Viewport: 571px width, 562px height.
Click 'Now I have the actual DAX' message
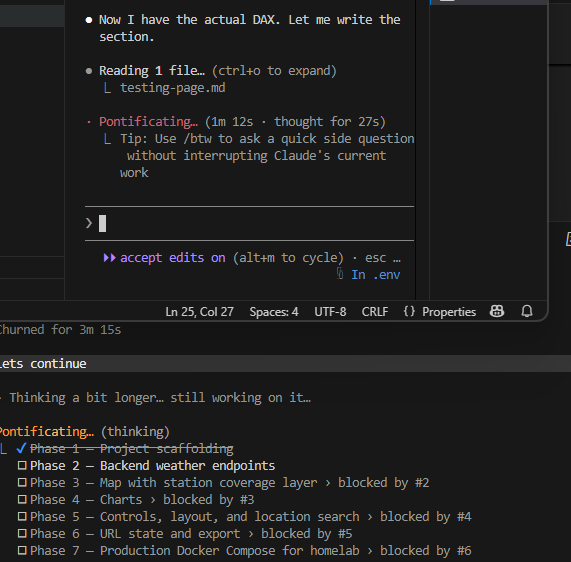click(x=249, y=28)
